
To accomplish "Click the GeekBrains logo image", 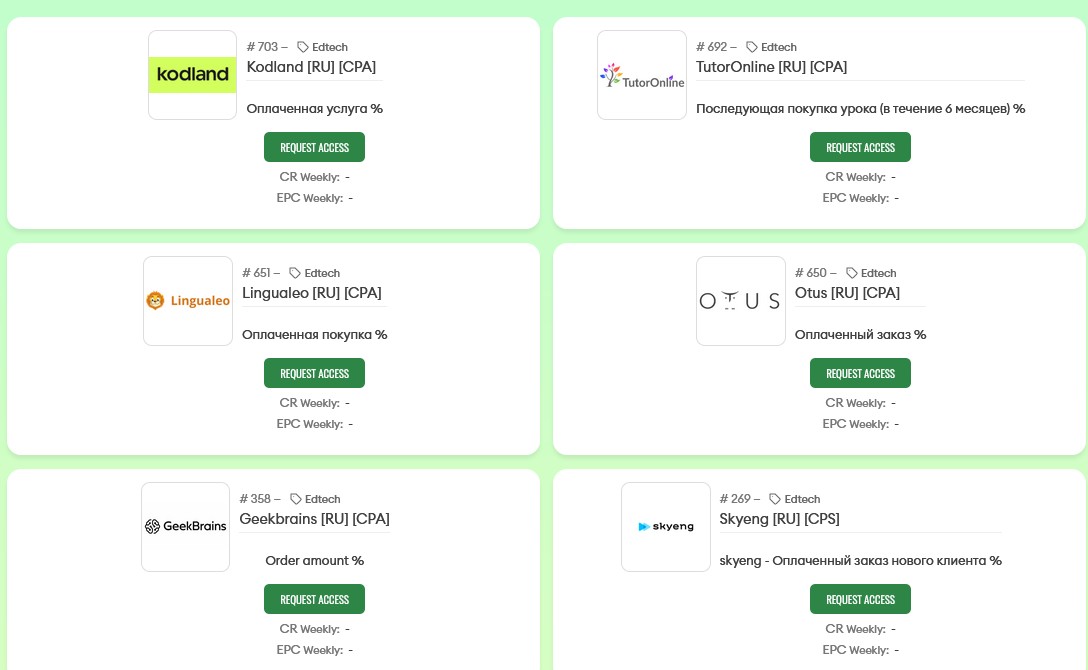I will [186, 527].
